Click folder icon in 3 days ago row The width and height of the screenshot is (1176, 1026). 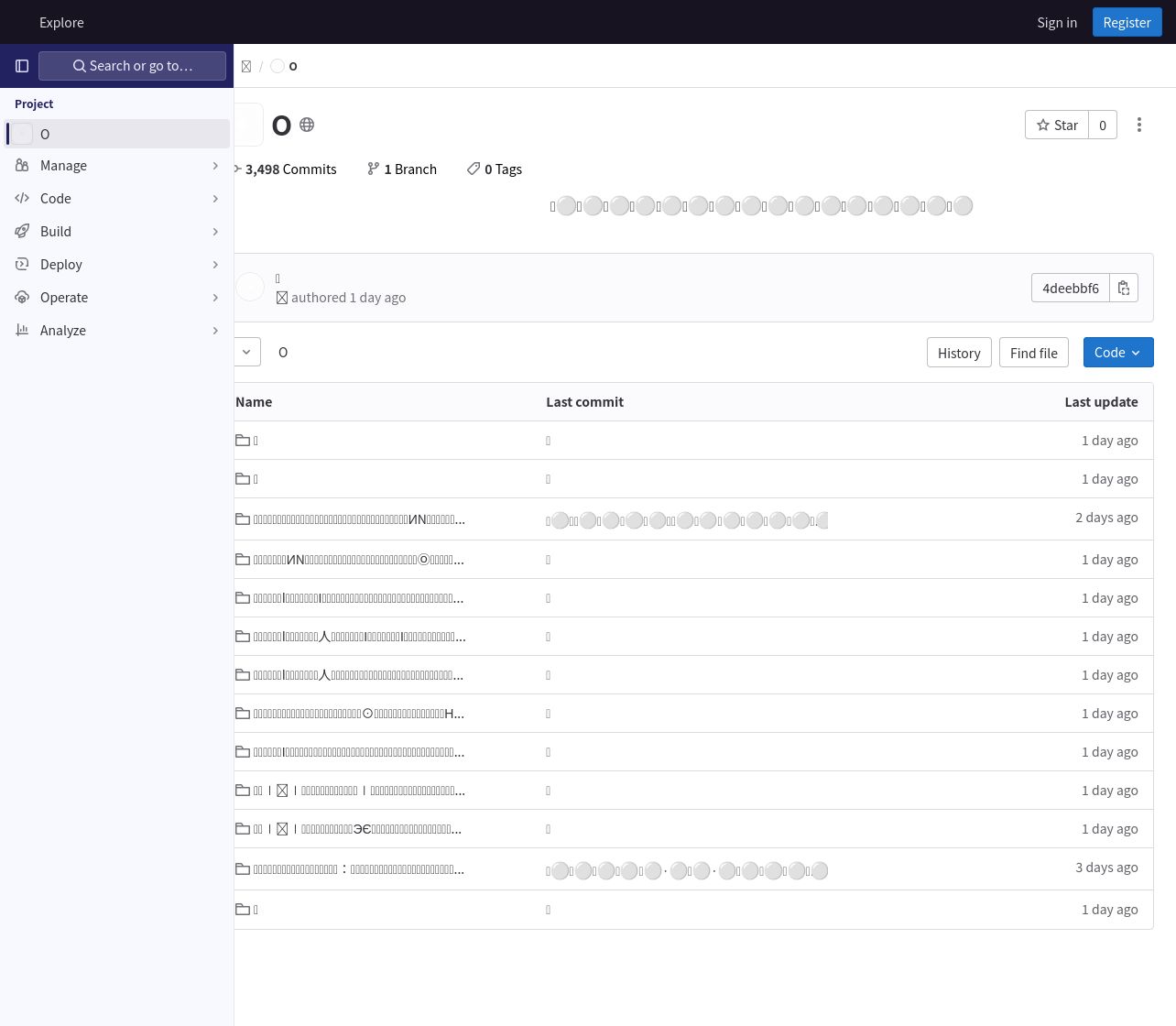click(243, 869)
